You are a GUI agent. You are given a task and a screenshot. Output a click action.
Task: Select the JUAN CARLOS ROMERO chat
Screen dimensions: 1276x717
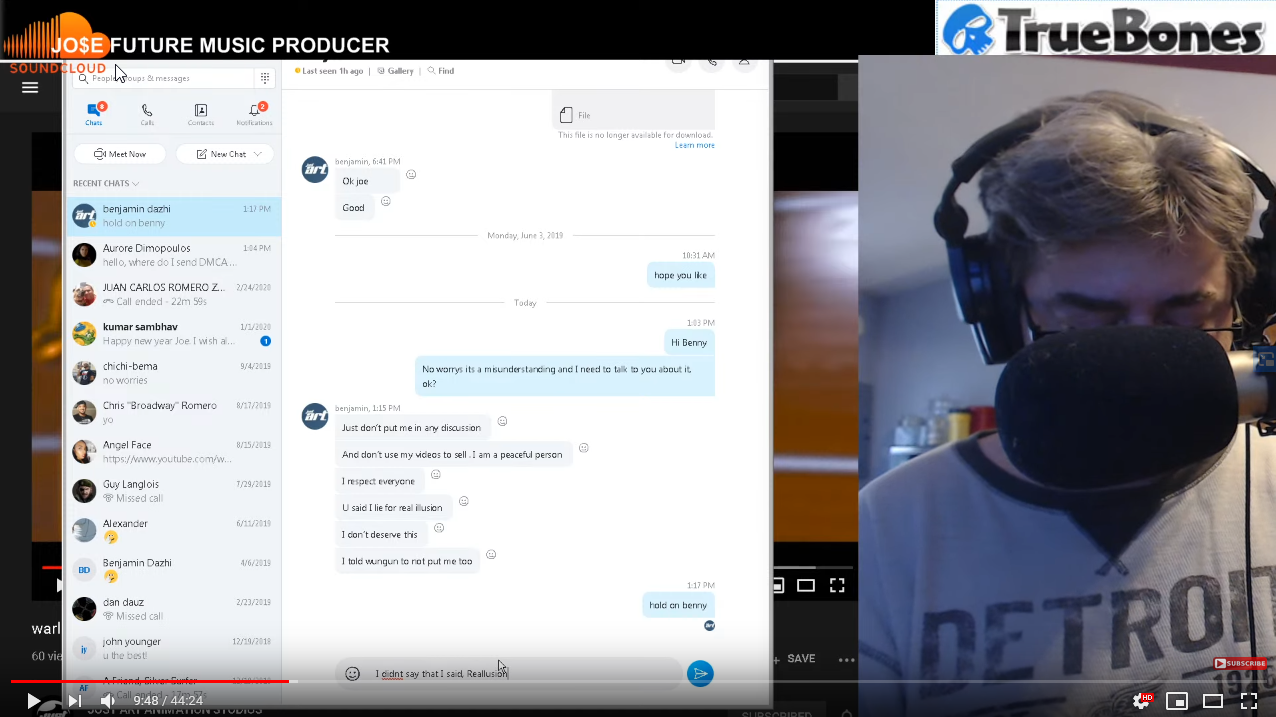tap(173, 294)
